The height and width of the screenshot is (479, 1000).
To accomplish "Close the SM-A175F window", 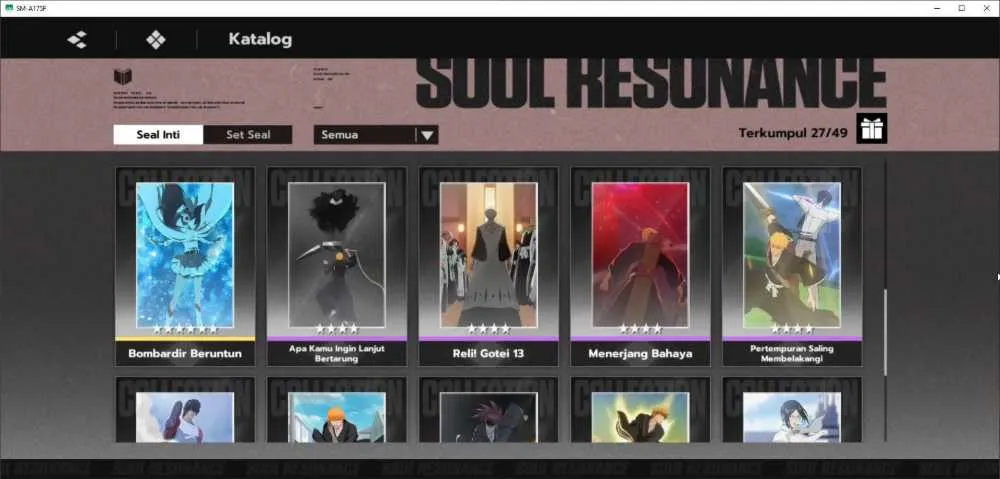I will point(987,8).
